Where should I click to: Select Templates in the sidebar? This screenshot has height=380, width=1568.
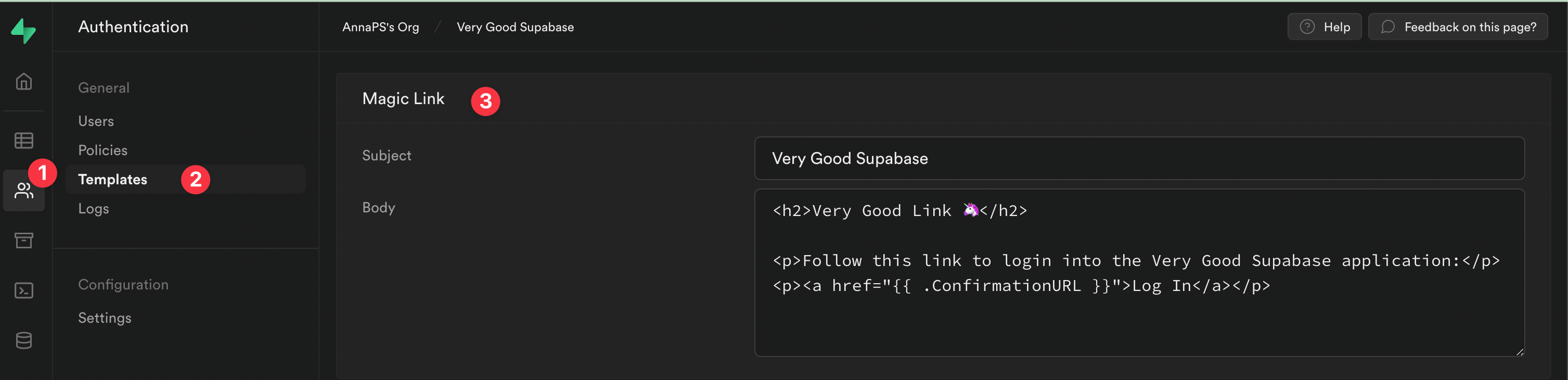coord(112,180)
